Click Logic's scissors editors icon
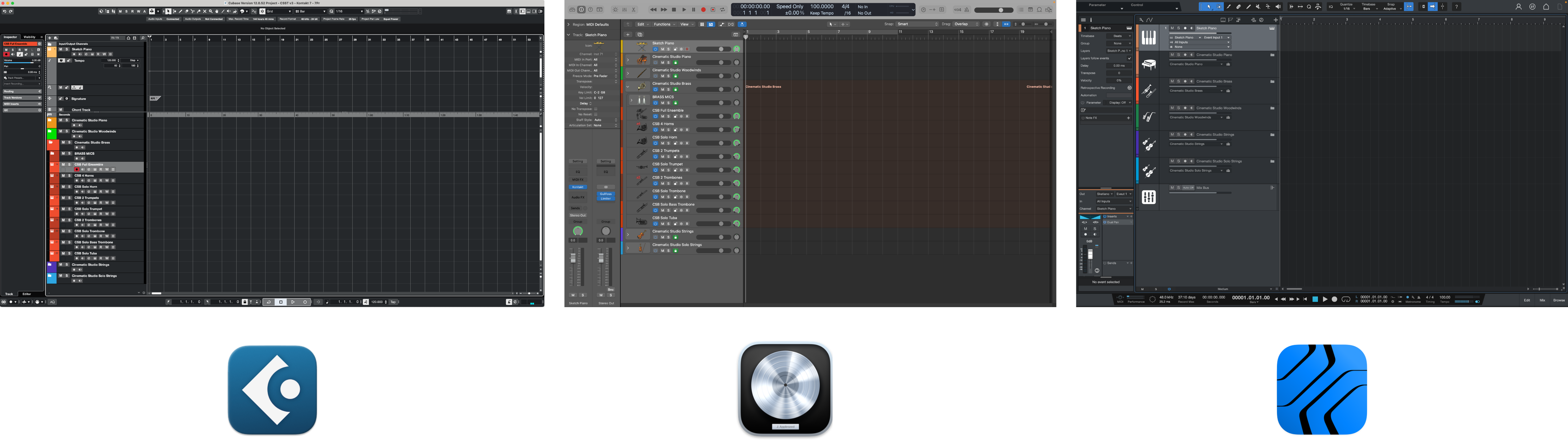The image size is (1568, 440). [x=634, y=10]
